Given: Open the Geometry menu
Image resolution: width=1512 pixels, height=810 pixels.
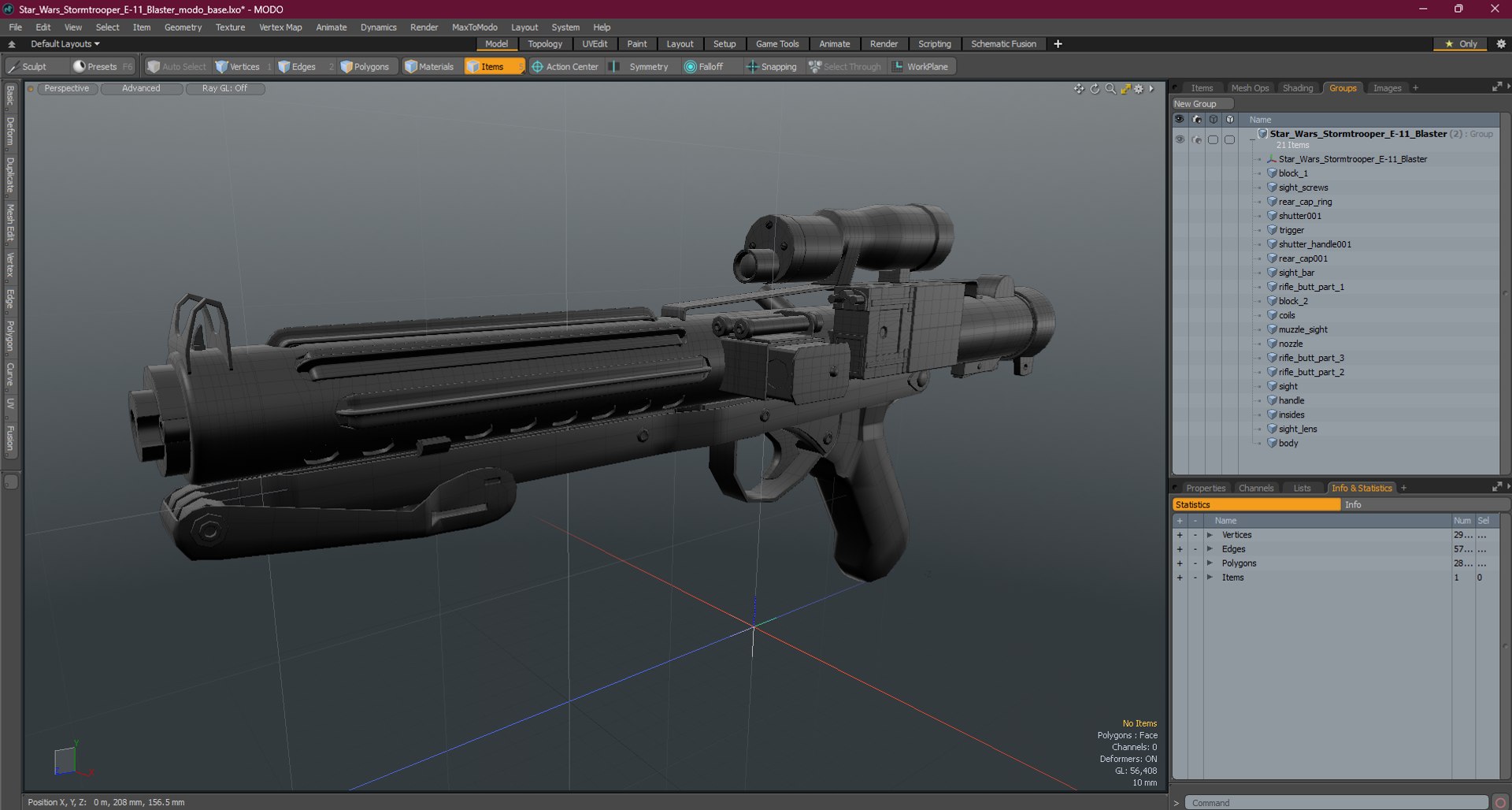Looking at the screenshot, I should [183, 27].
